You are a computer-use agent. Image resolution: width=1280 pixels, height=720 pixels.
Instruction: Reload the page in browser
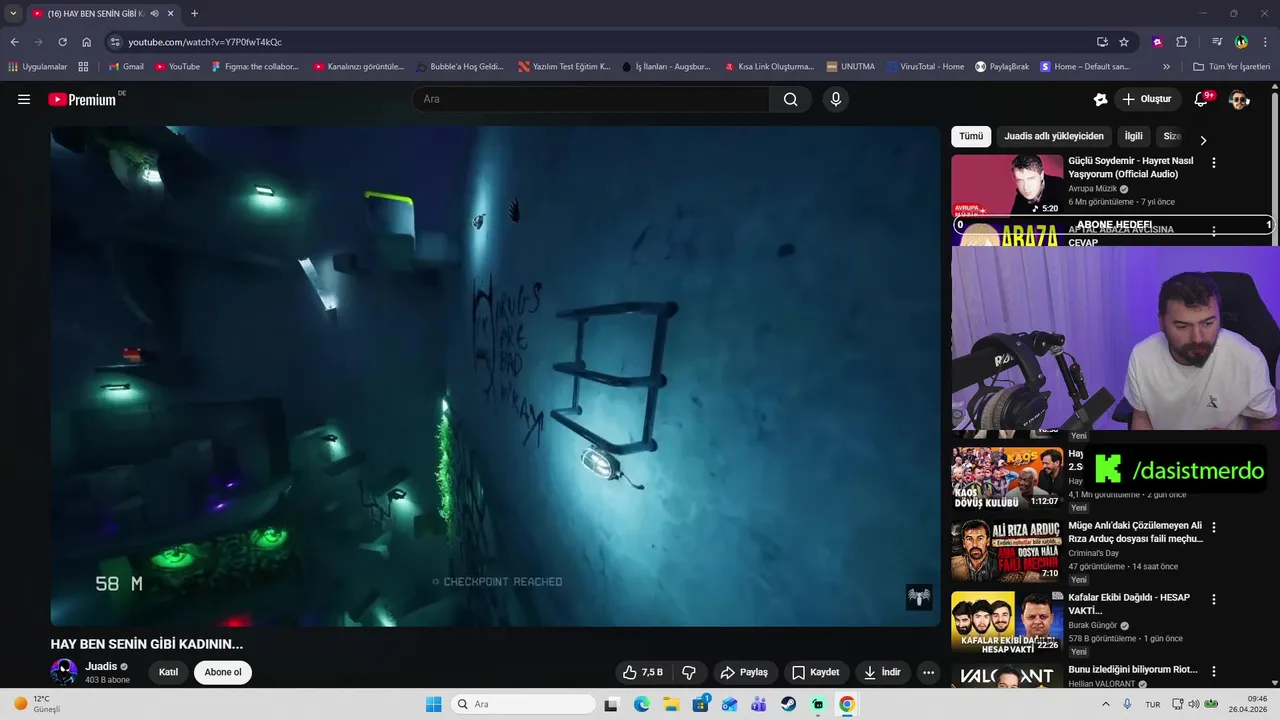coord(62,42)
